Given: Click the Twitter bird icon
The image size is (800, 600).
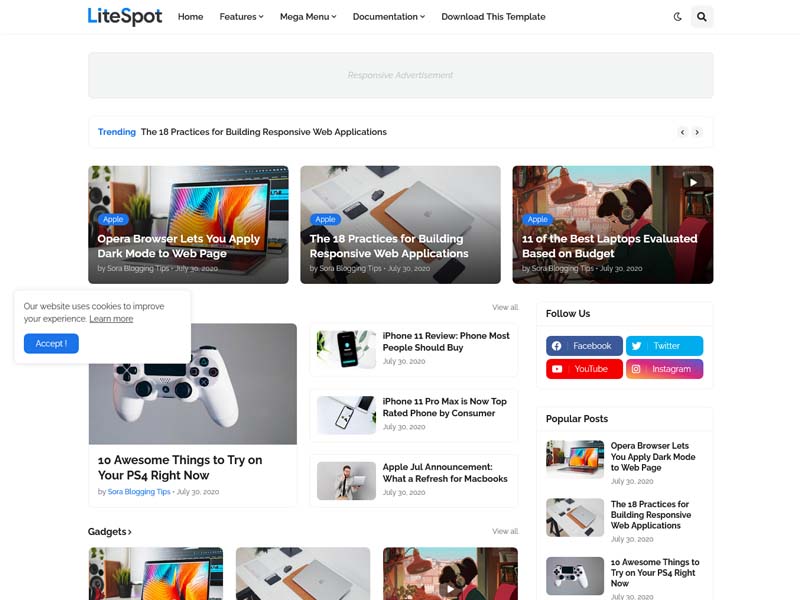Looking at the screenshot, I should coord(637,346).
